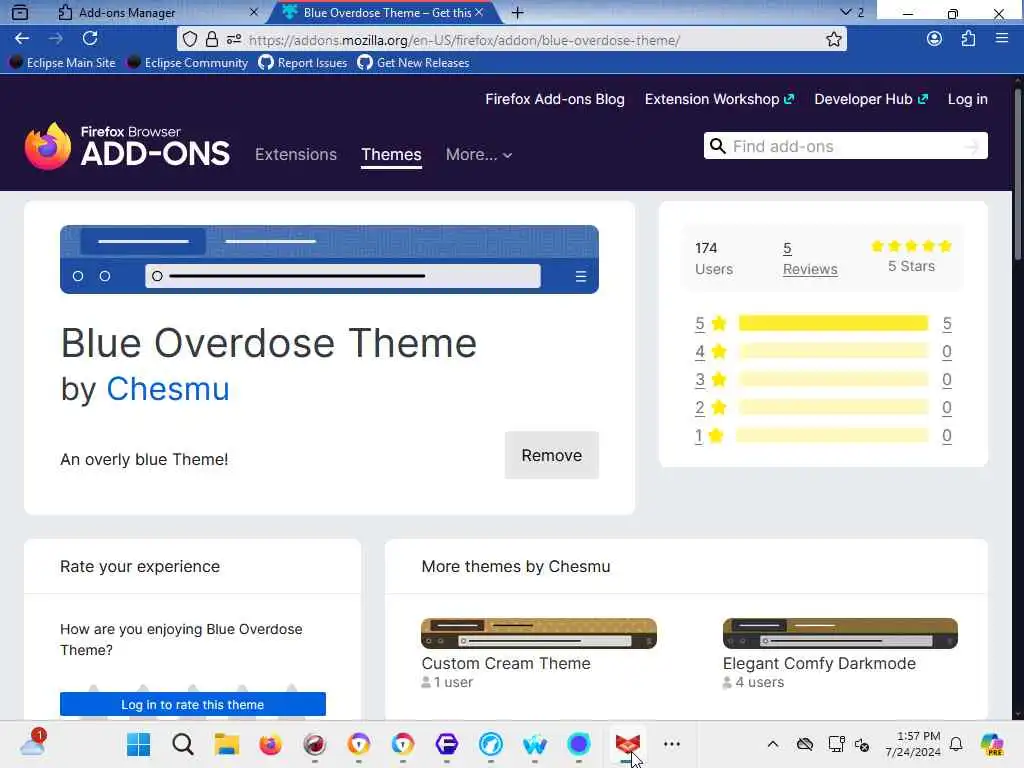The height and width of the screenshot is (768, 1024).
Task: Open Report Issues bookmark
Action: (x=303, y=63)
